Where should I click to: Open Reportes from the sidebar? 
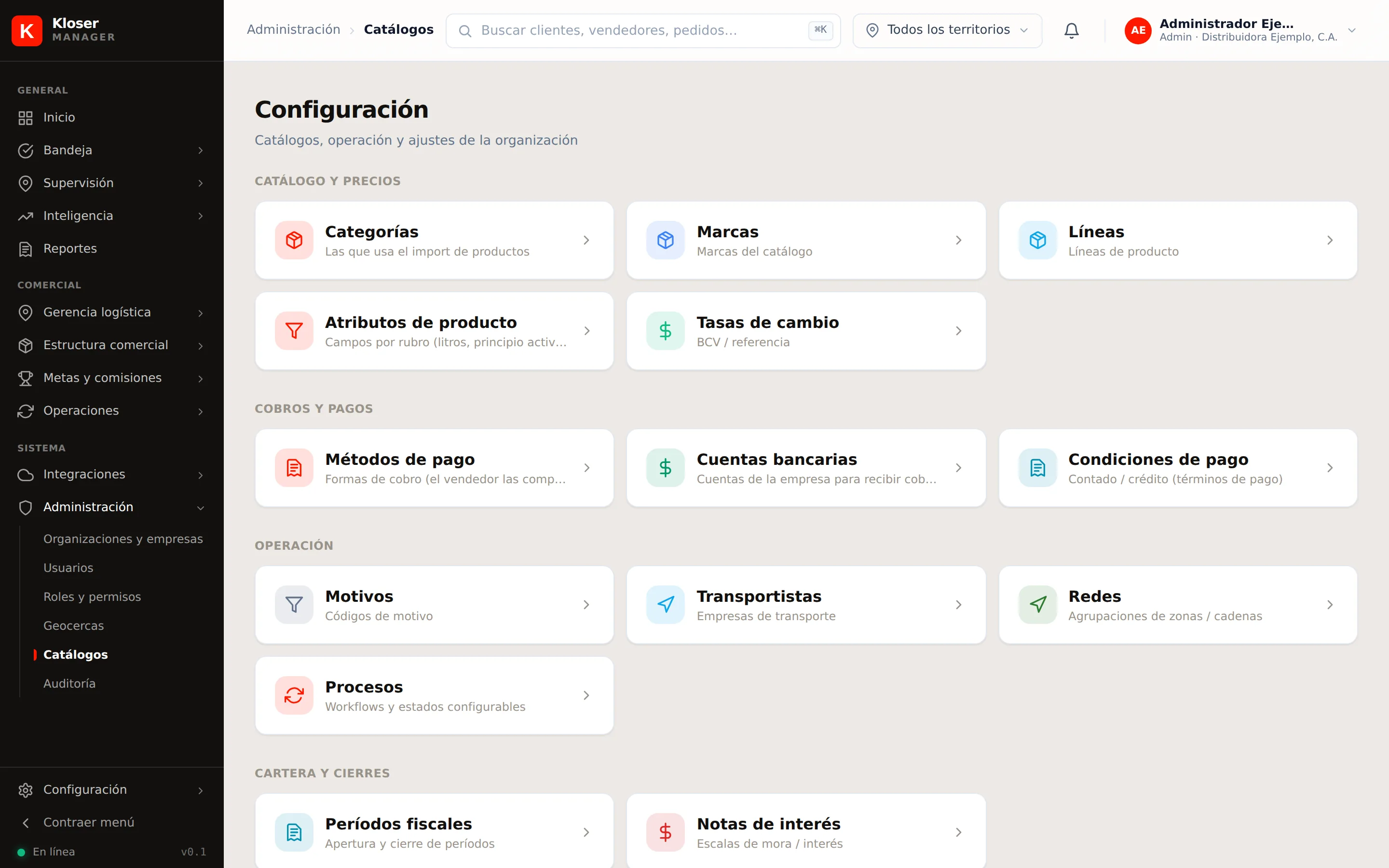click(x=111, y=248)
